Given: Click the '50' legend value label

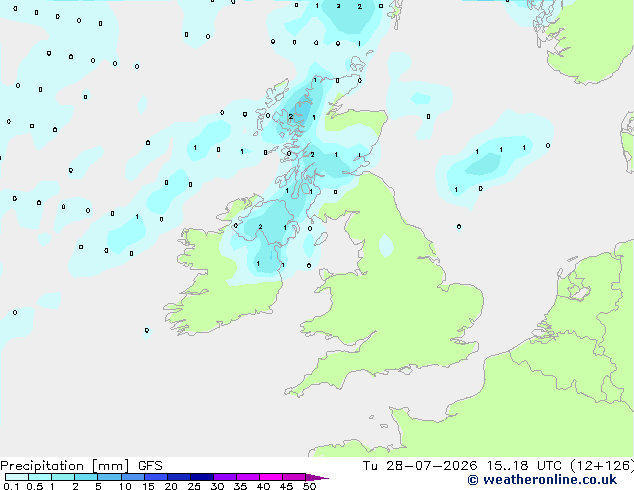Looking at the screenshot, I should click(x=309, y=486).
